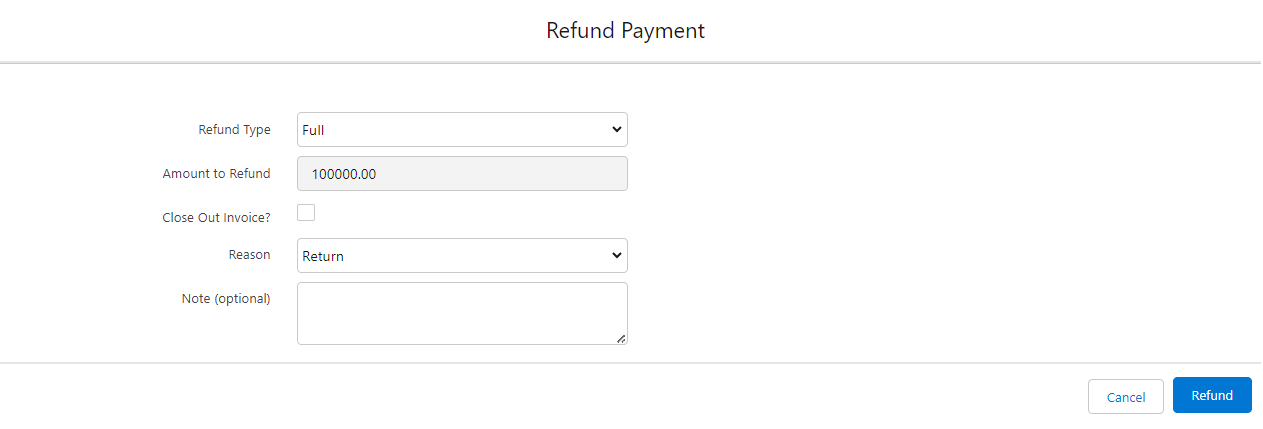Click the Reason field label
The image size is (1263, 429).
(x=249, y=255)
